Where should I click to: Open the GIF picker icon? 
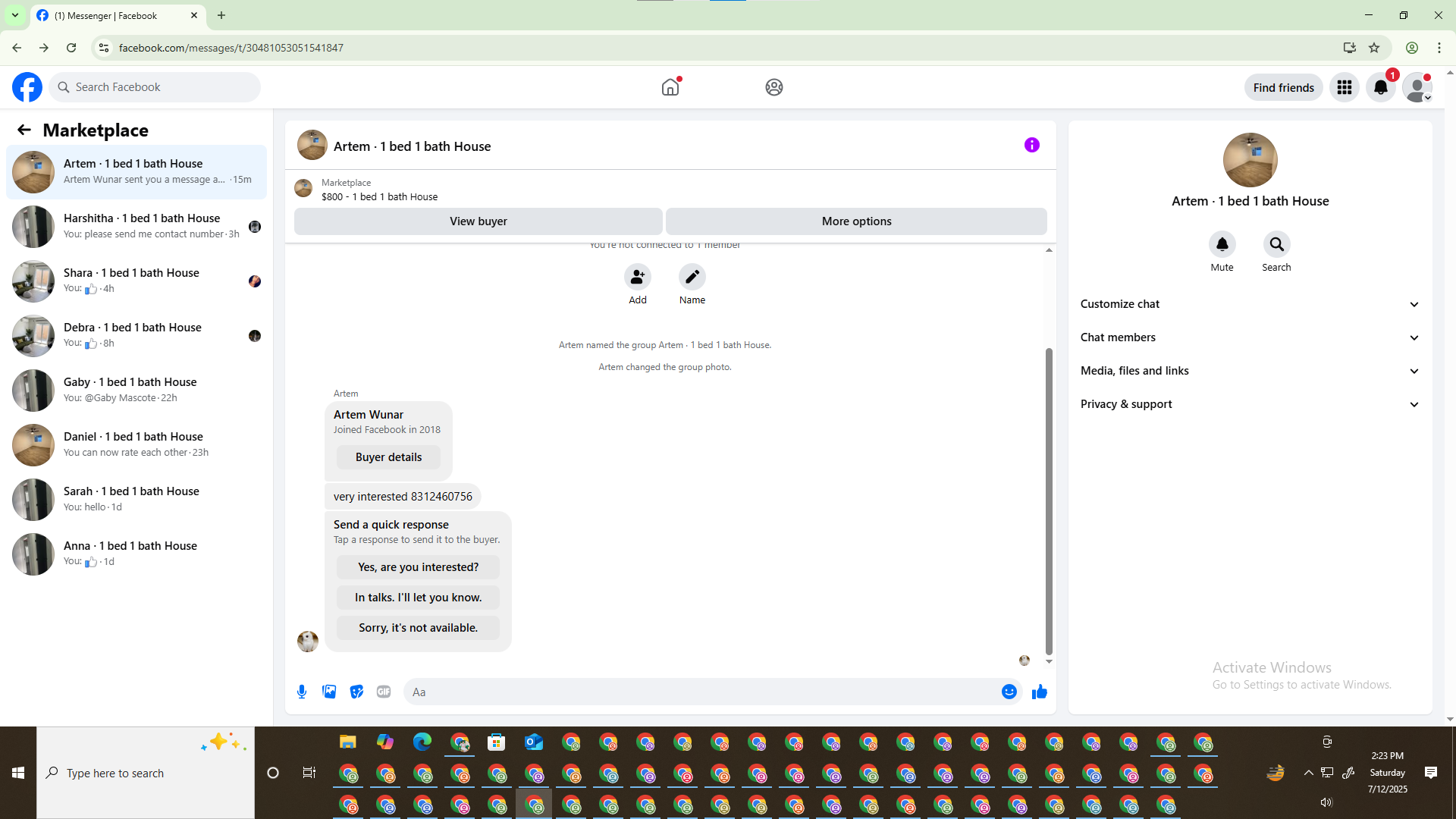[384, 692]
